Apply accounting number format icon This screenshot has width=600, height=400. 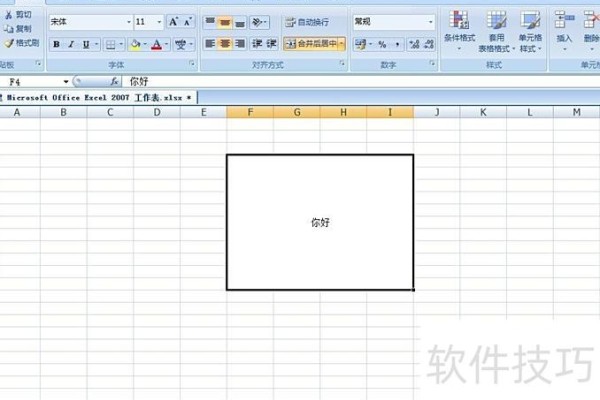(360, 44)
